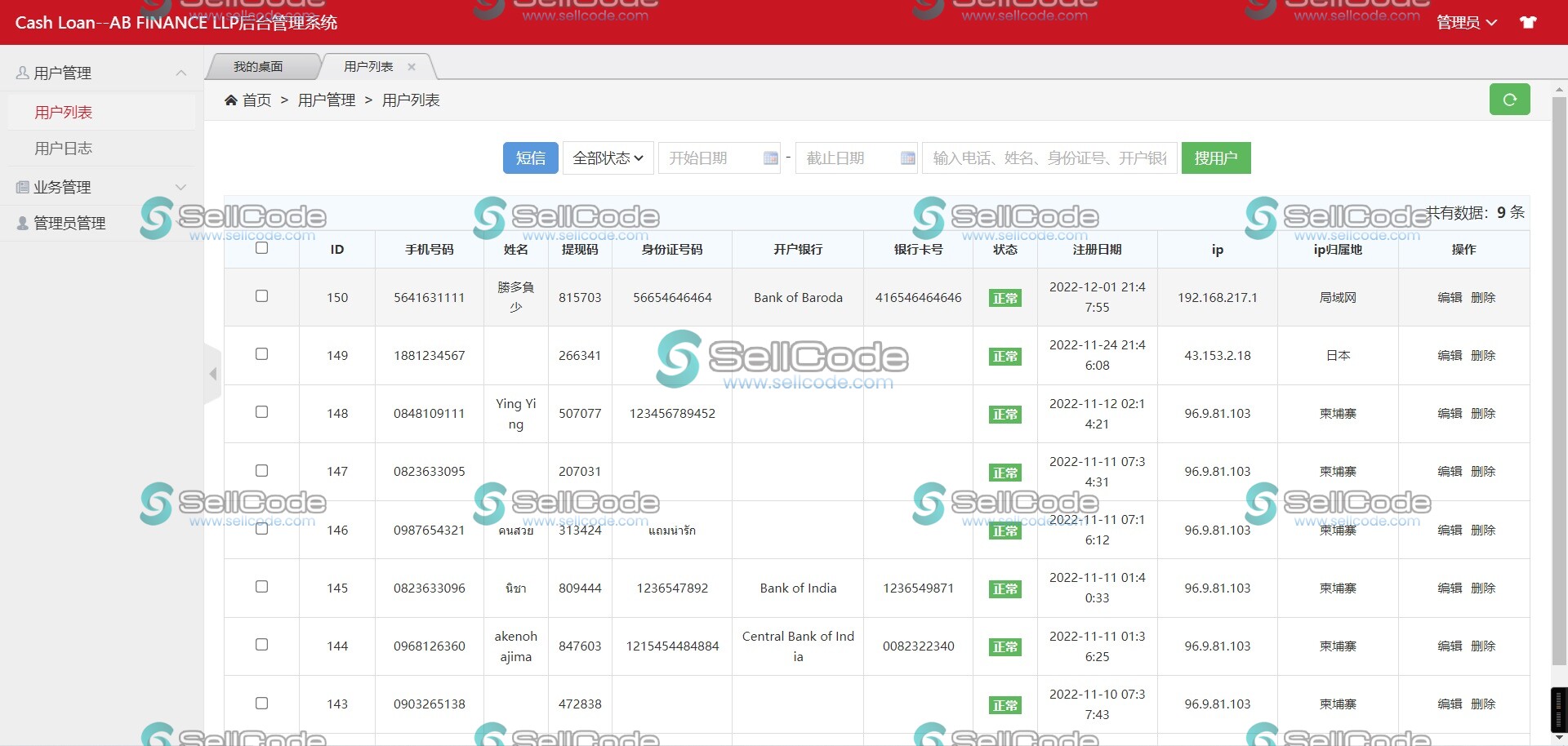Image resolution: width=1568 pixels, height=746 pixels.
Task: Switch to the 我的桌面 tab
Action: (258, 67)
